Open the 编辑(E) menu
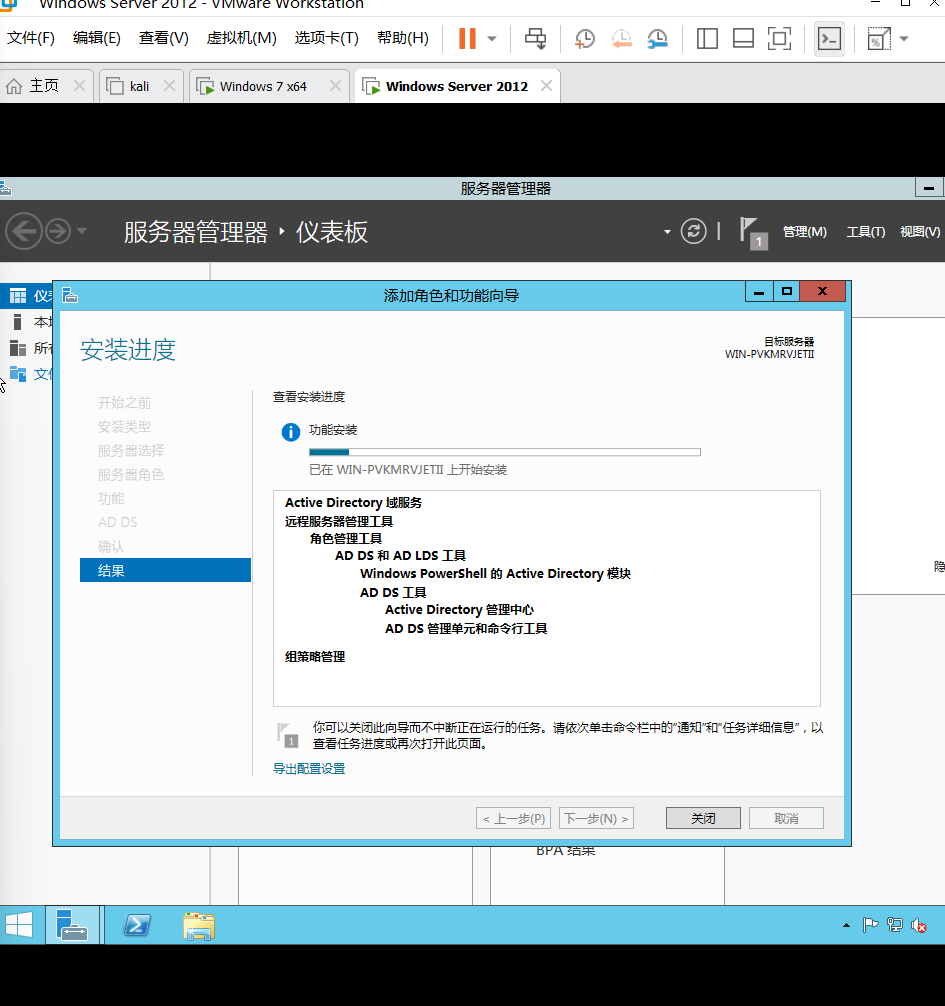This screenshot has width=945, height=1006. 96,38
